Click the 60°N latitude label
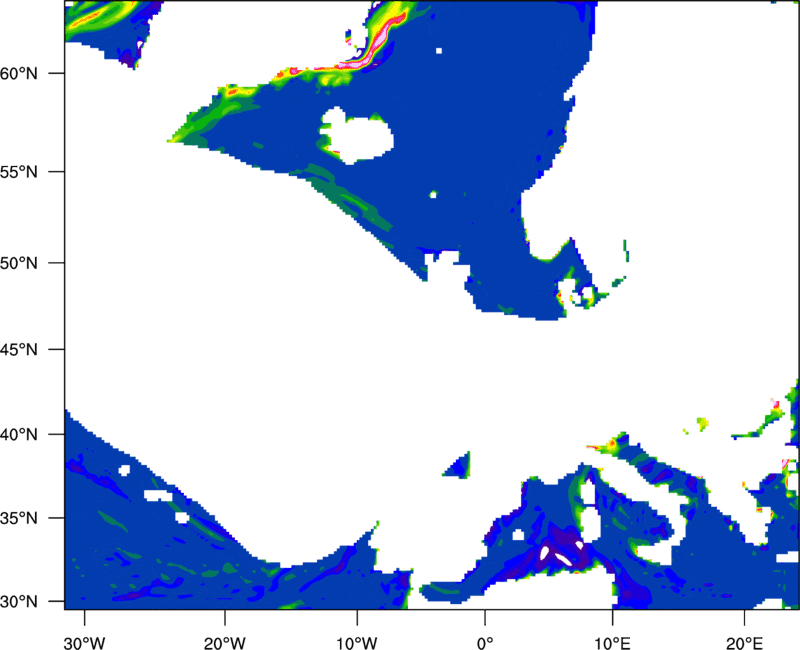 19,73
